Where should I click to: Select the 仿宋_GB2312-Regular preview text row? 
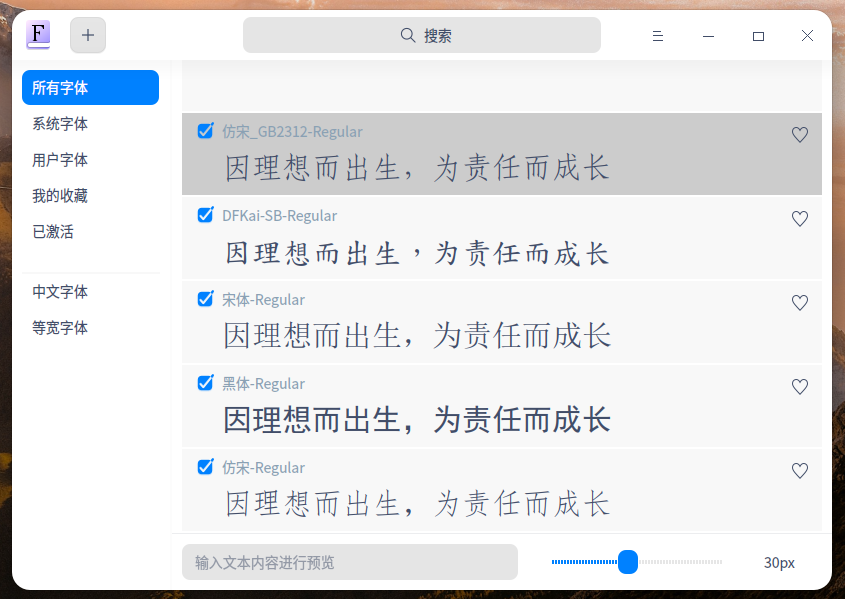point(417,168)
